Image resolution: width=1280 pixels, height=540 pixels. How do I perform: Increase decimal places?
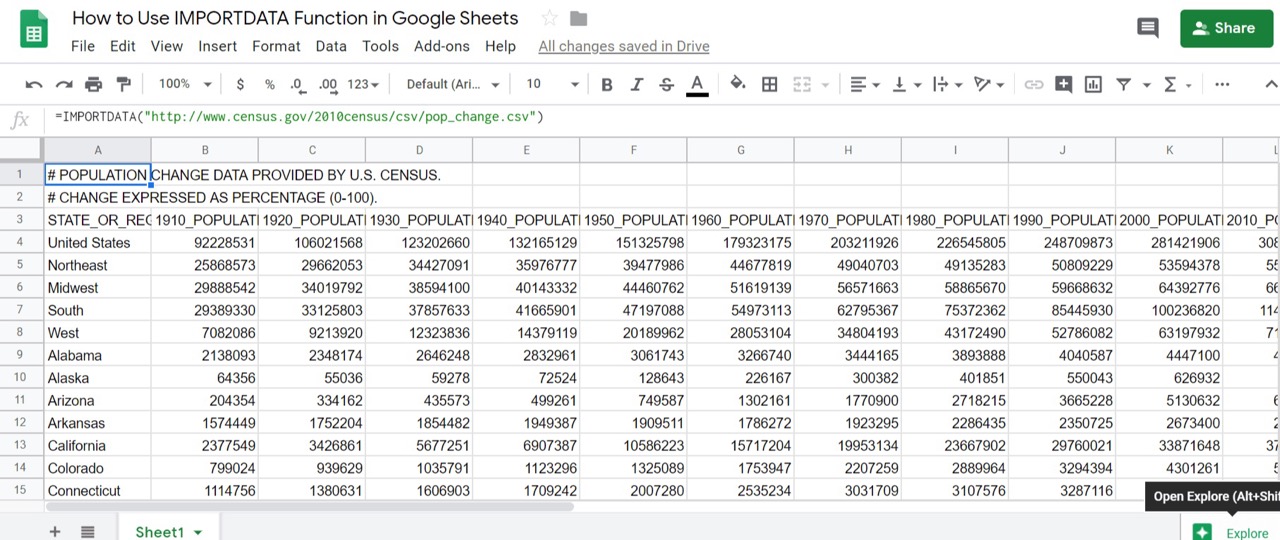coord(327,85)
